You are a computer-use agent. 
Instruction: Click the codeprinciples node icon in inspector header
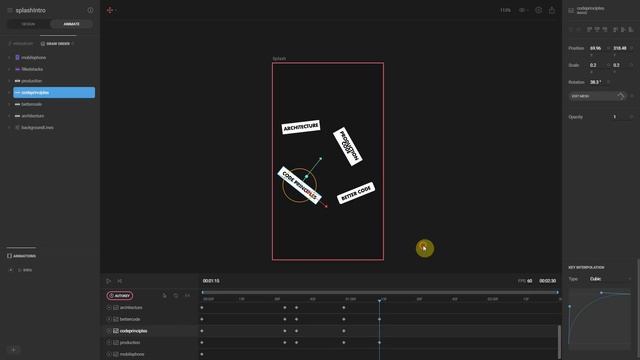click(x=571, y=10)
